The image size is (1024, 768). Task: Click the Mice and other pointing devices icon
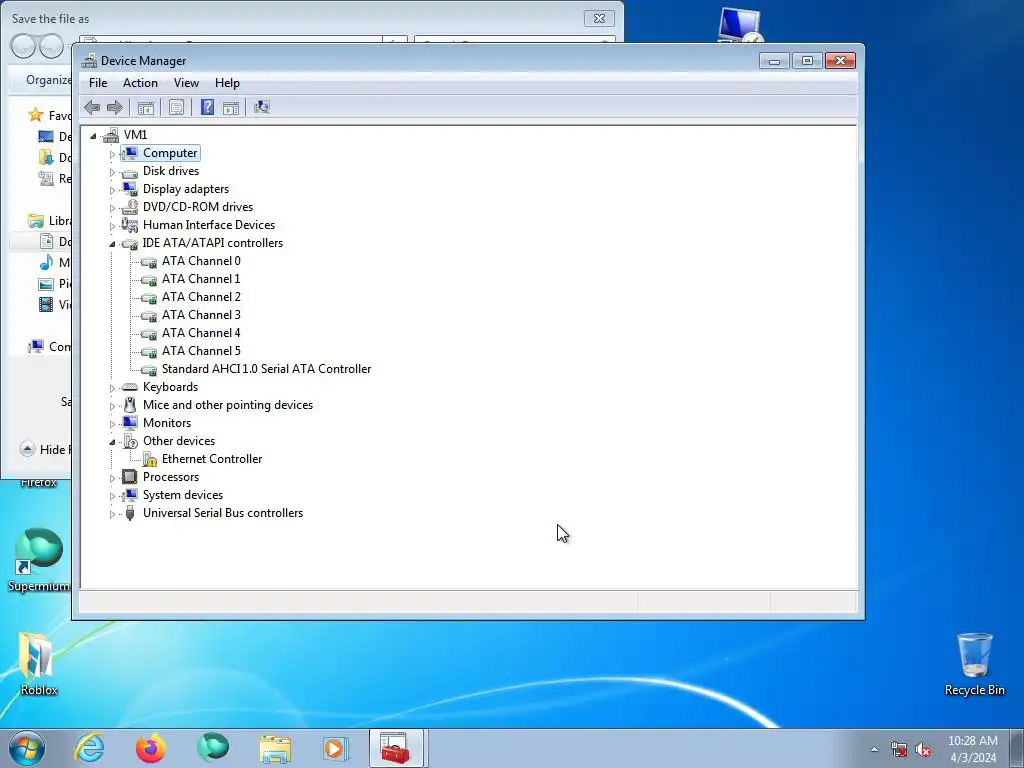point(130,405)
